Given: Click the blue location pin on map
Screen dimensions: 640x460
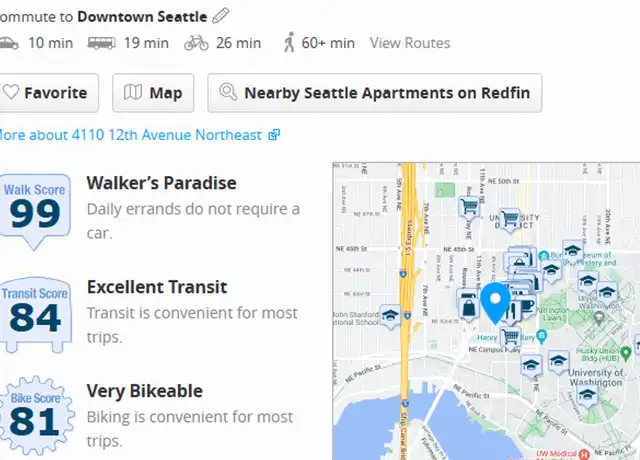Looking at the screenshot, I should coord(495,303).
